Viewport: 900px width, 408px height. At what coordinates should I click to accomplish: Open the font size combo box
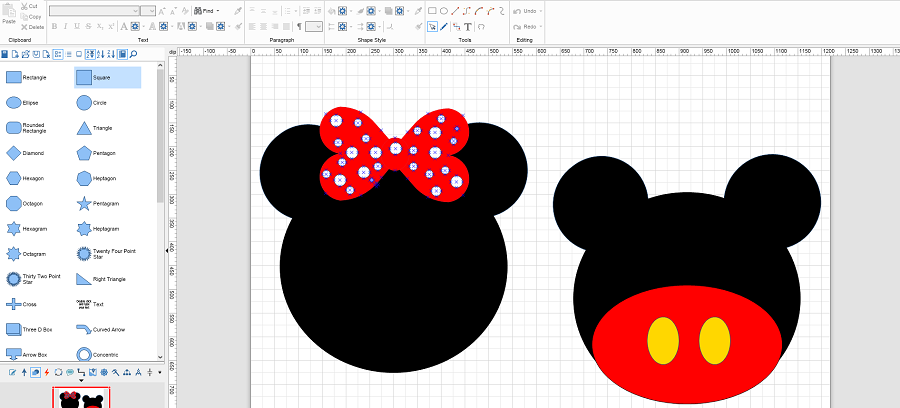click(x=148, y=11)
